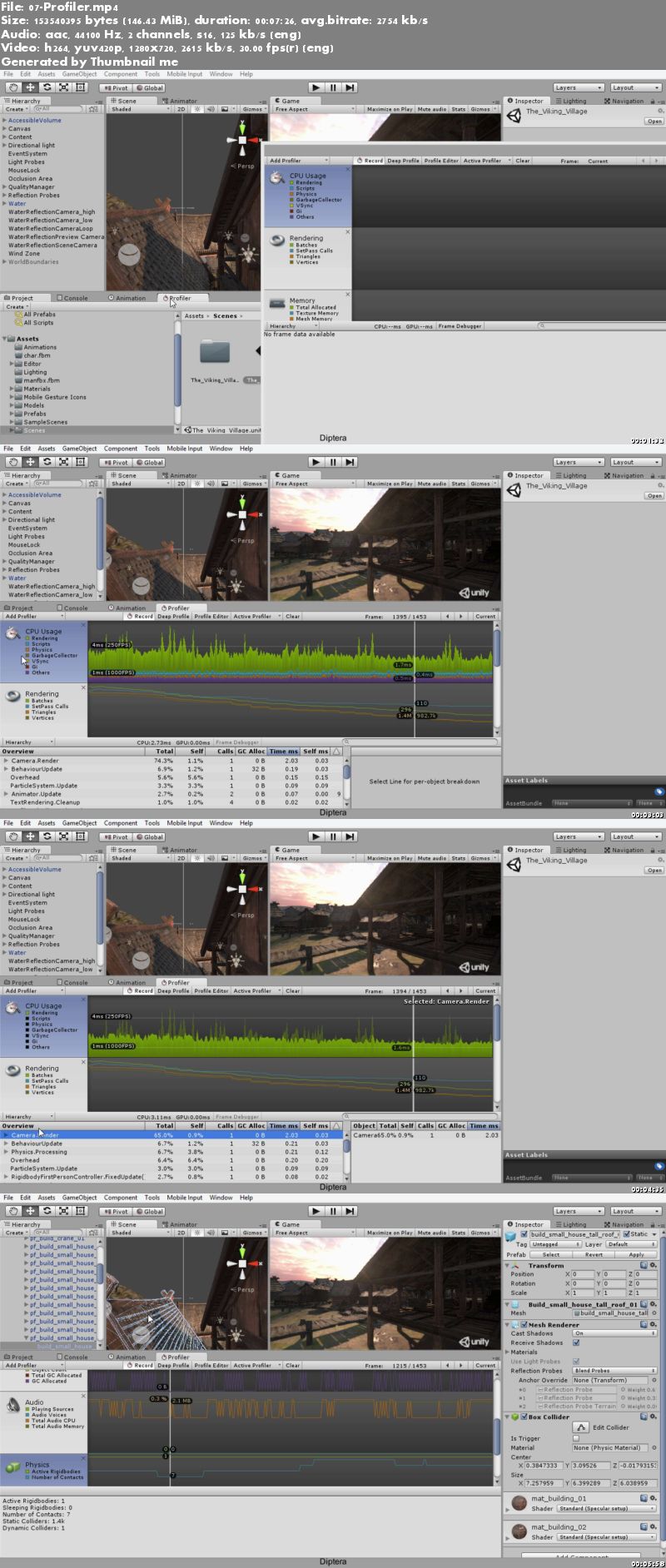Image resolution: width=666 pixels, height=1568 pixels.
Task: Select the Hand tool in top frame toolbar
Action: [13, 87]
